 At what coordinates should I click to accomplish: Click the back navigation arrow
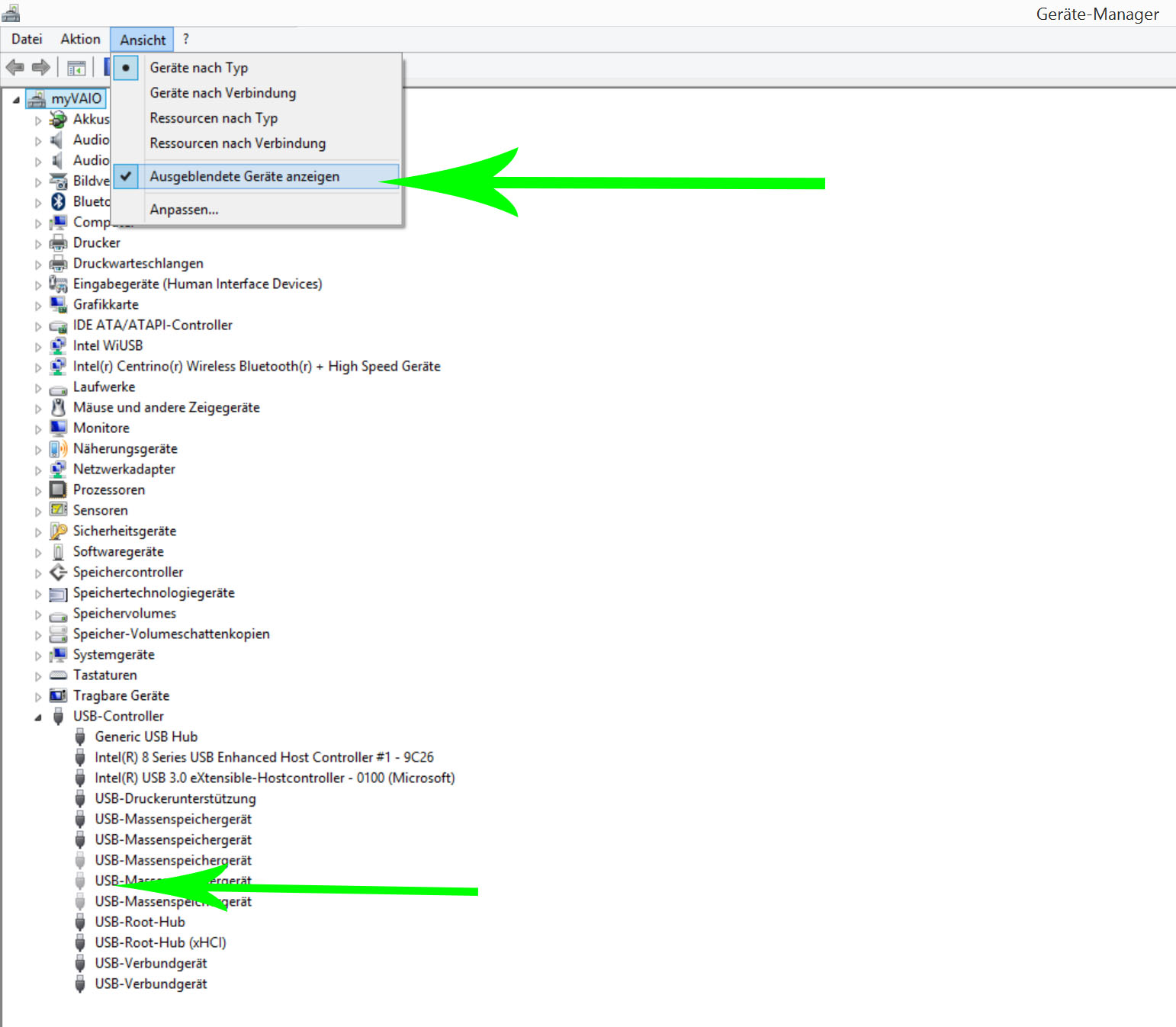point(14,67)
